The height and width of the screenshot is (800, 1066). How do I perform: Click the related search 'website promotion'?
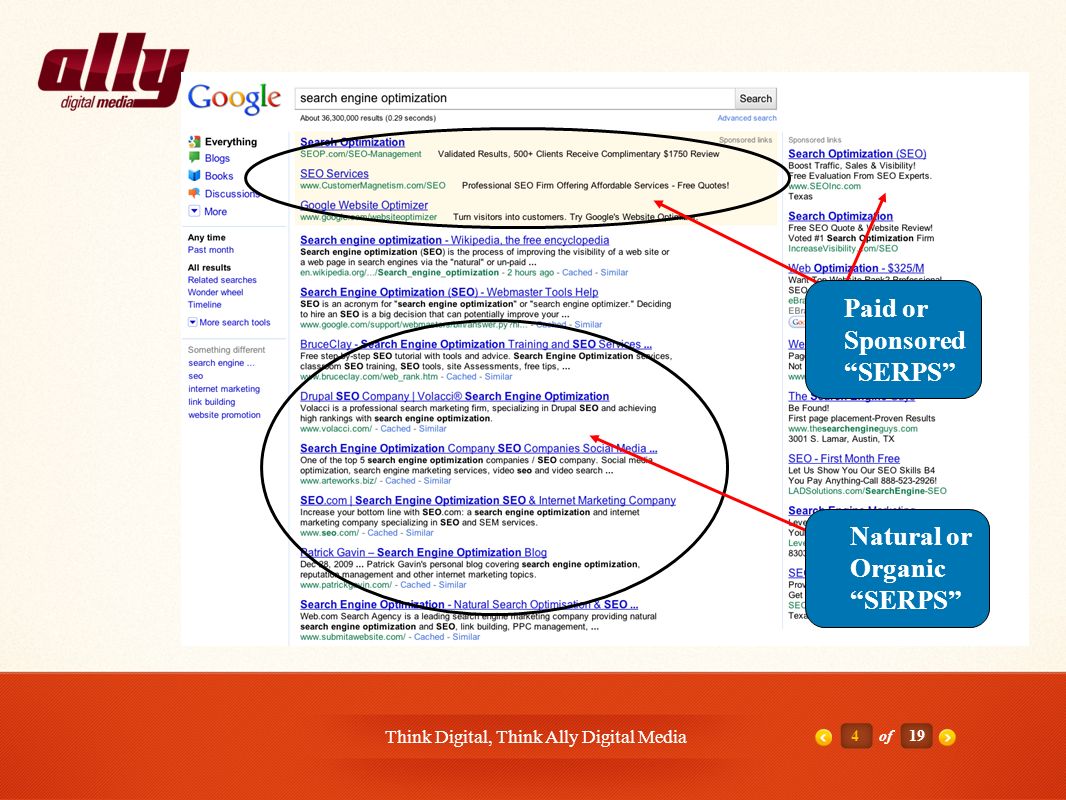(x=224, y=415)
